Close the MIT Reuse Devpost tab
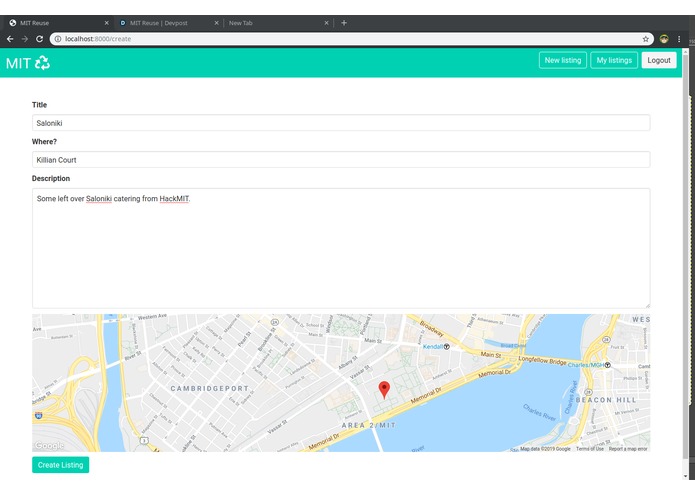Image resolution: width=695 pixels, height=494 pixels. click(216, 23)
